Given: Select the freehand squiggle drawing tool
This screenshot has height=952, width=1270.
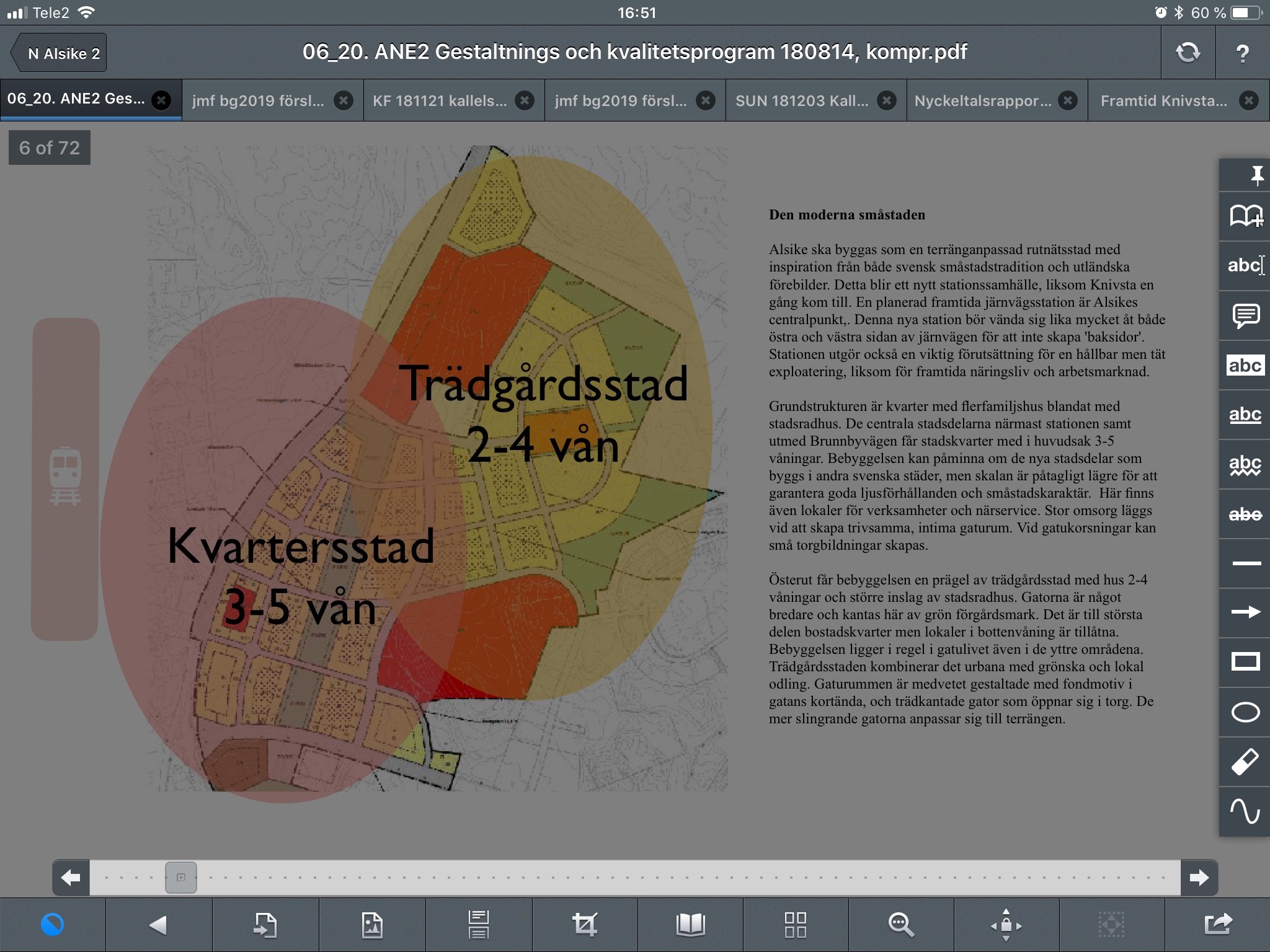Looking at the screenshot, I should coord(1245,811).
